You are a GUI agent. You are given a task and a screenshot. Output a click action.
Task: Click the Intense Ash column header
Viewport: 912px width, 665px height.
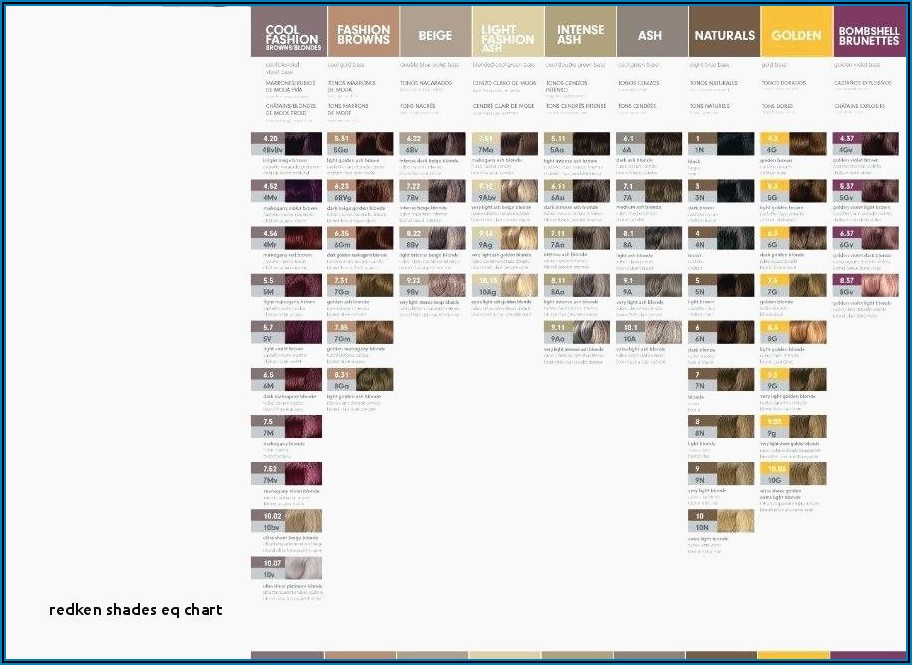coord(580,35)
